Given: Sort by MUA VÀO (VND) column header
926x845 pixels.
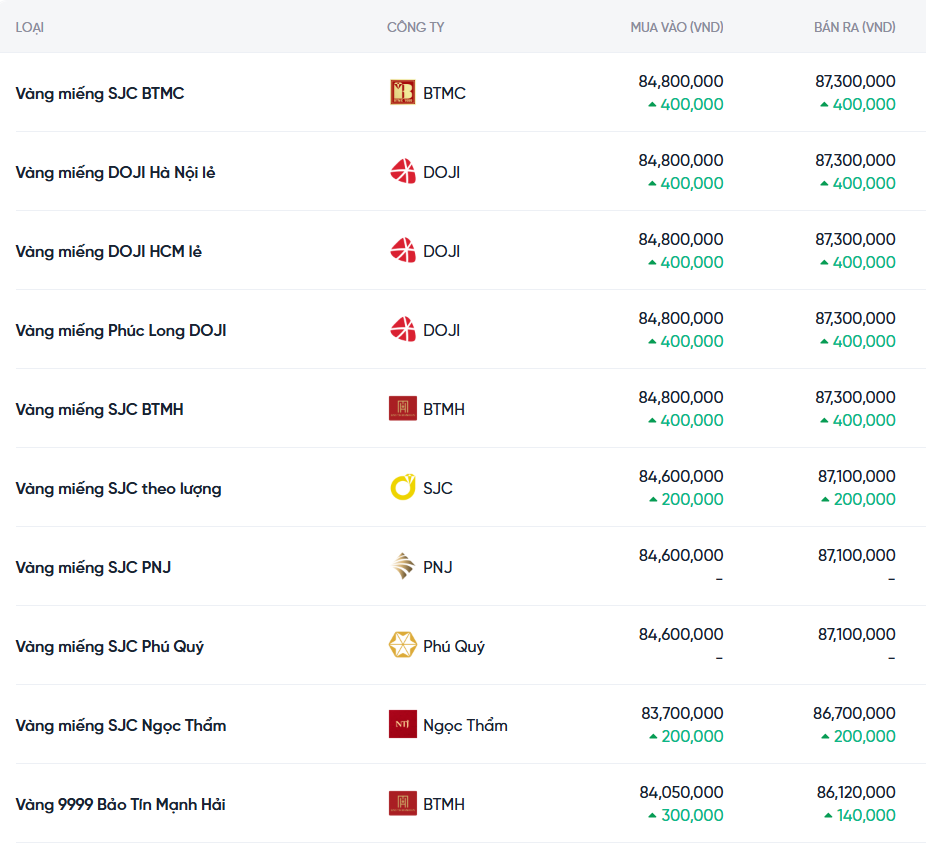Looking at the screenshot, I should click(676, 27).
